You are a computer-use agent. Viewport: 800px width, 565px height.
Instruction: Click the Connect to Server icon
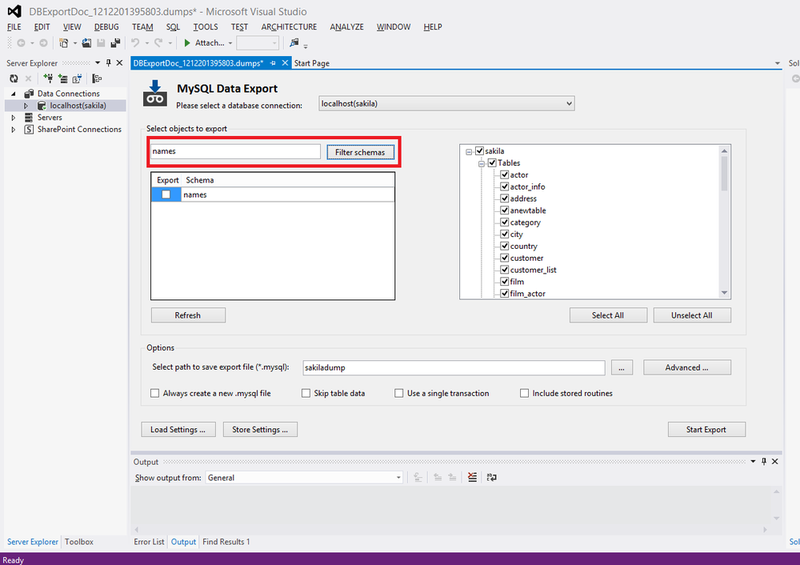[63, 79]
